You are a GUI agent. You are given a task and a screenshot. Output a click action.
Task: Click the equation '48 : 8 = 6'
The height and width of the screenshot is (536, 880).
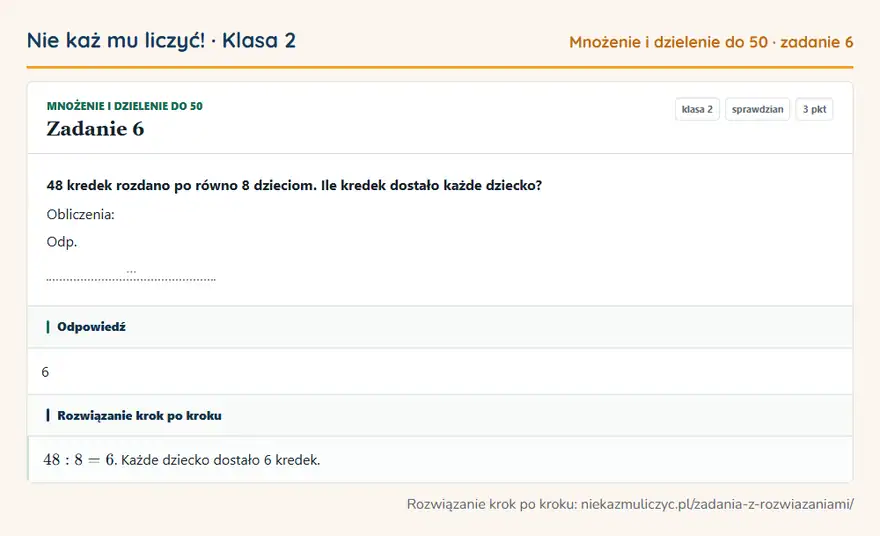(x=79, y=460)
